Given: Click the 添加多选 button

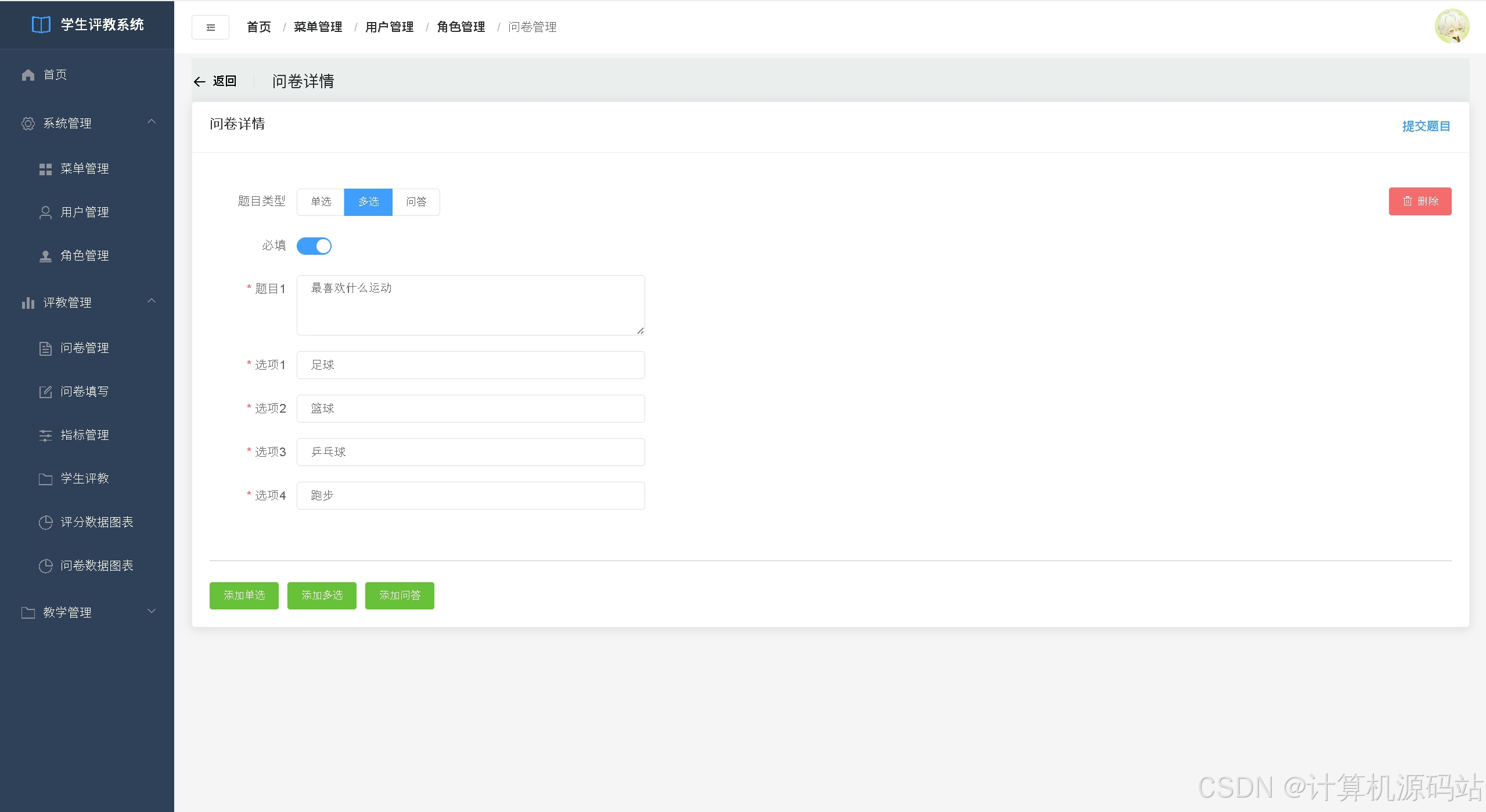Looking at the screenshot, I should pyautogui.click(x=322, y=596).
